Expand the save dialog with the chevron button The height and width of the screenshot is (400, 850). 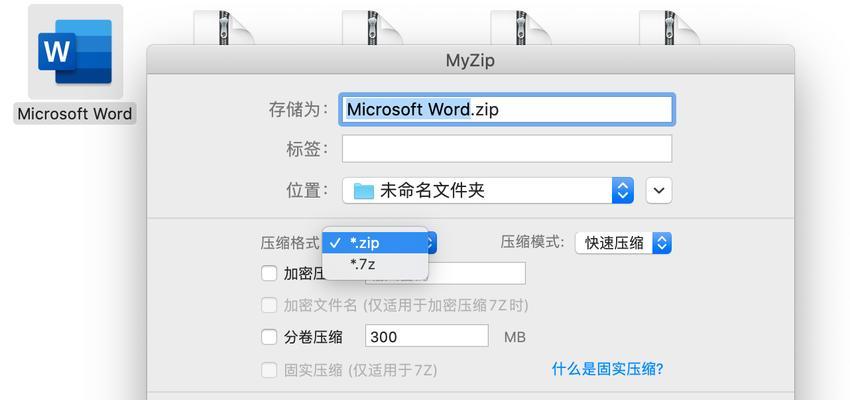click(659, 191)
